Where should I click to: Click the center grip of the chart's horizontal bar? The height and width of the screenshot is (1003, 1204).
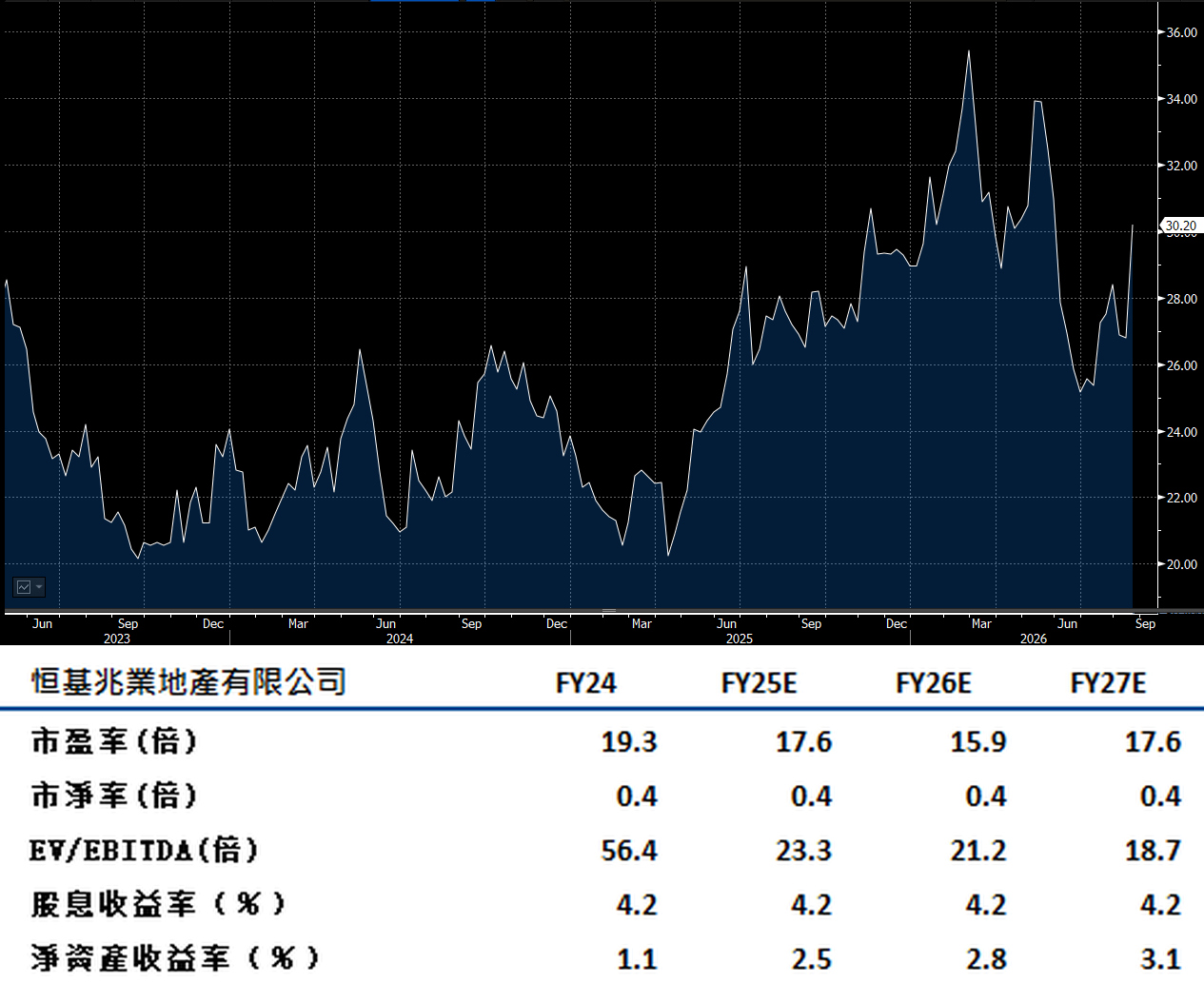(609, 611)
